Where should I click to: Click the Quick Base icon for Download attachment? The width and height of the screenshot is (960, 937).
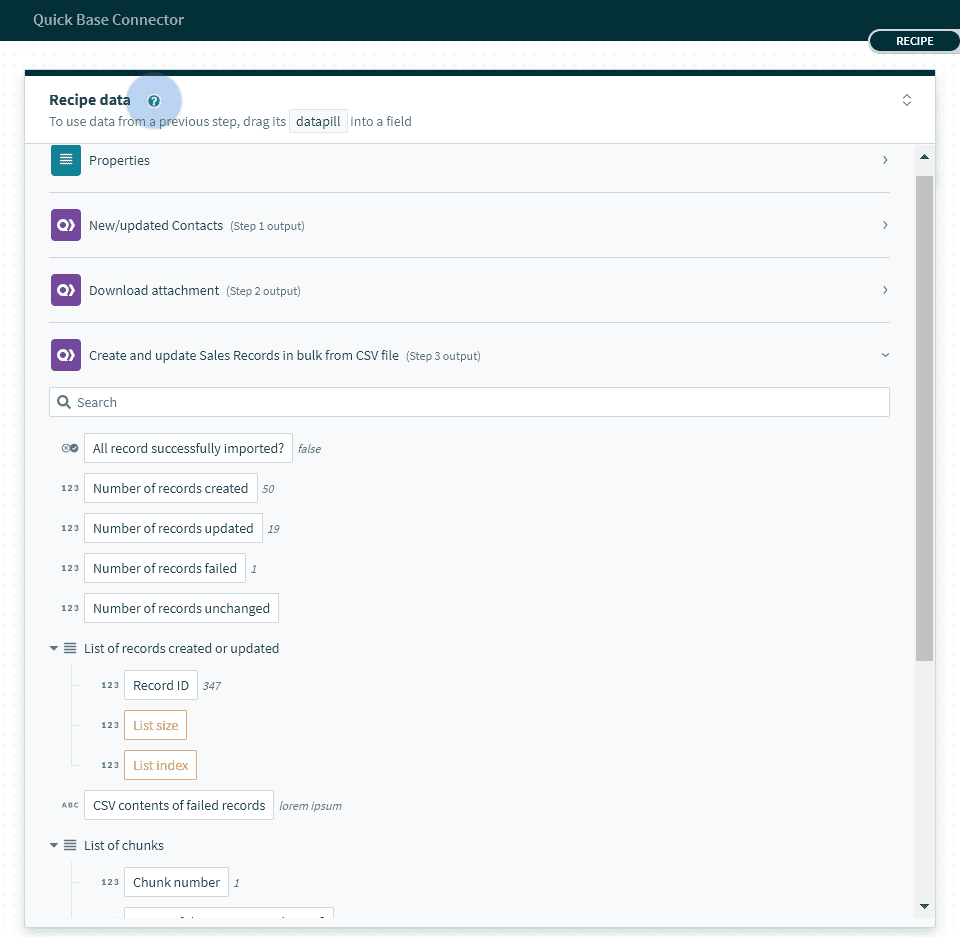(x=66, y=290)
